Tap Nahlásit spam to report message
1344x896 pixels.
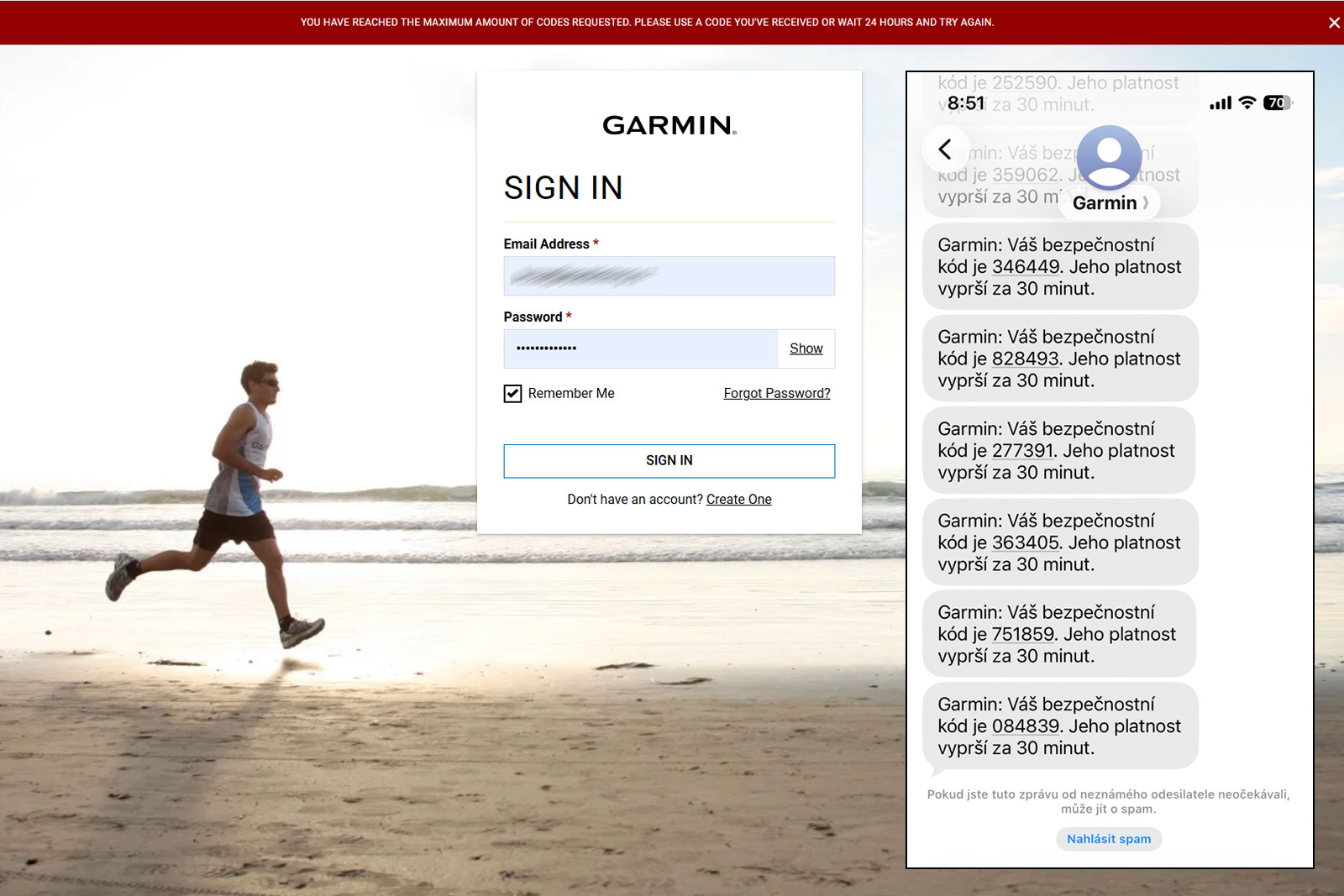(1108, 839)
